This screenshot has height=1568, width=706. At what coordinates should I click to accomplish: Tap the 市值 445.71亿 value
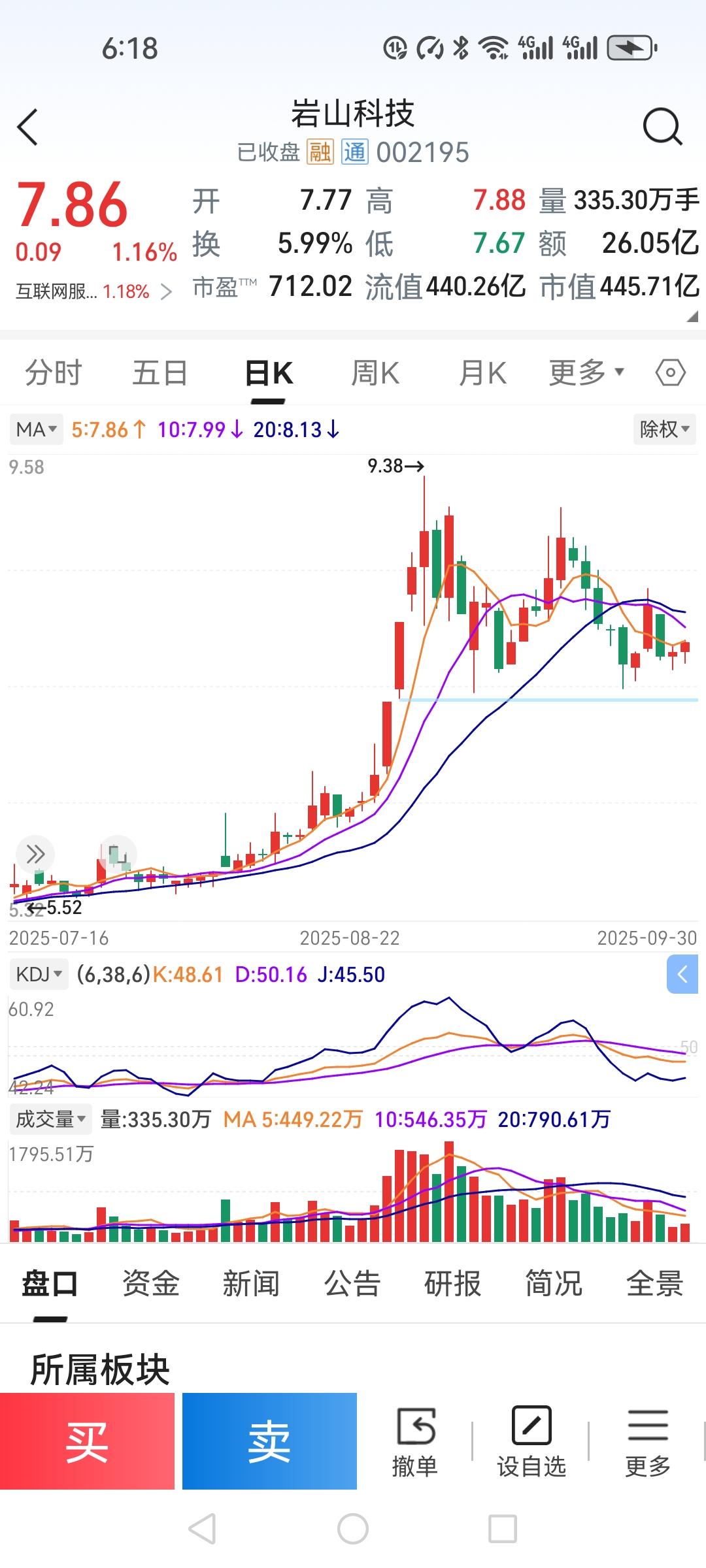pos(649,286)
